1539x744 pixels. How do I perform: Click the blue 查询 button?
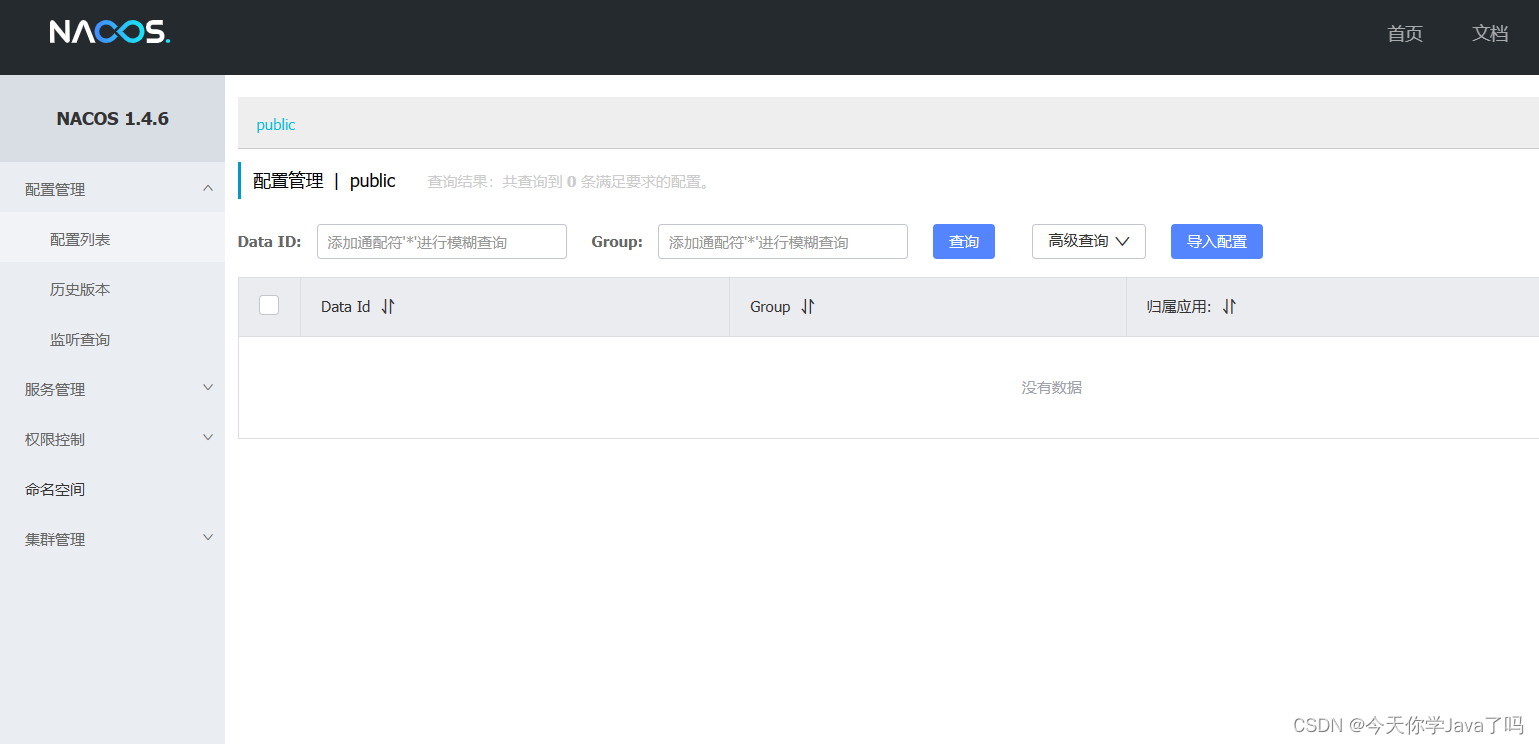coord(964,241)
